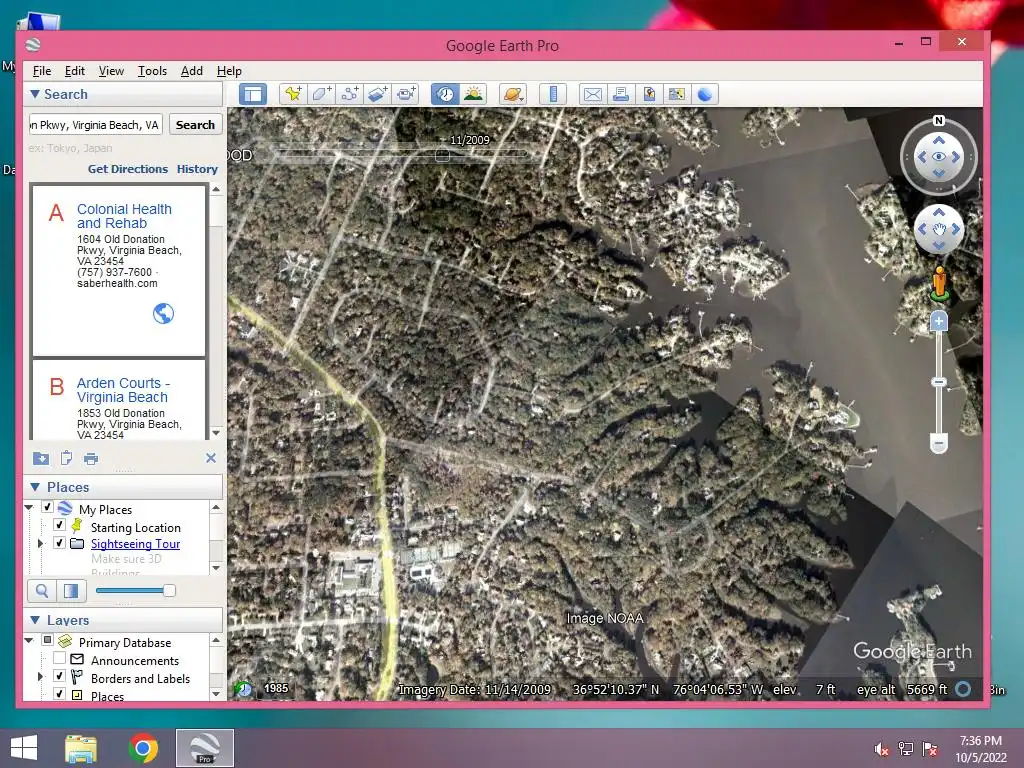Add a placemark with the pushpin icon
The height and width of the screenshot is (768, 1024).
(293, 94)
